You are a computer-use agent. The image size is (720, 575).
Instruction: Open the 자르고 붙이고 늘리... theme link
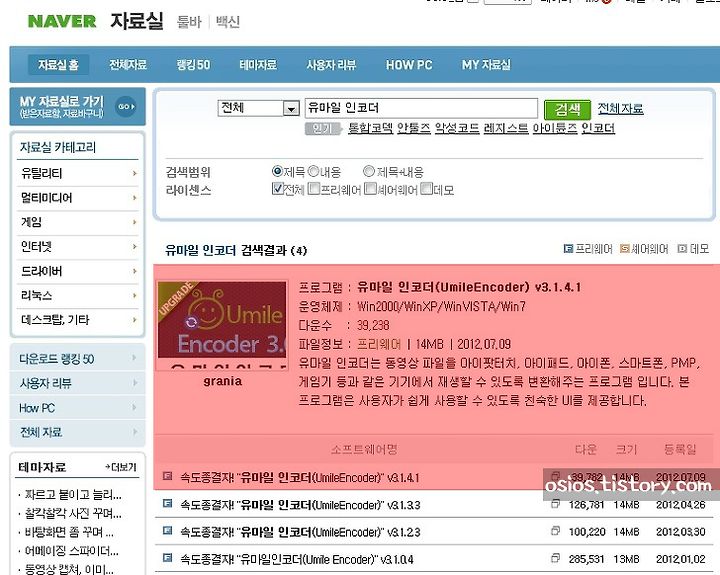(x=73, y=495)
